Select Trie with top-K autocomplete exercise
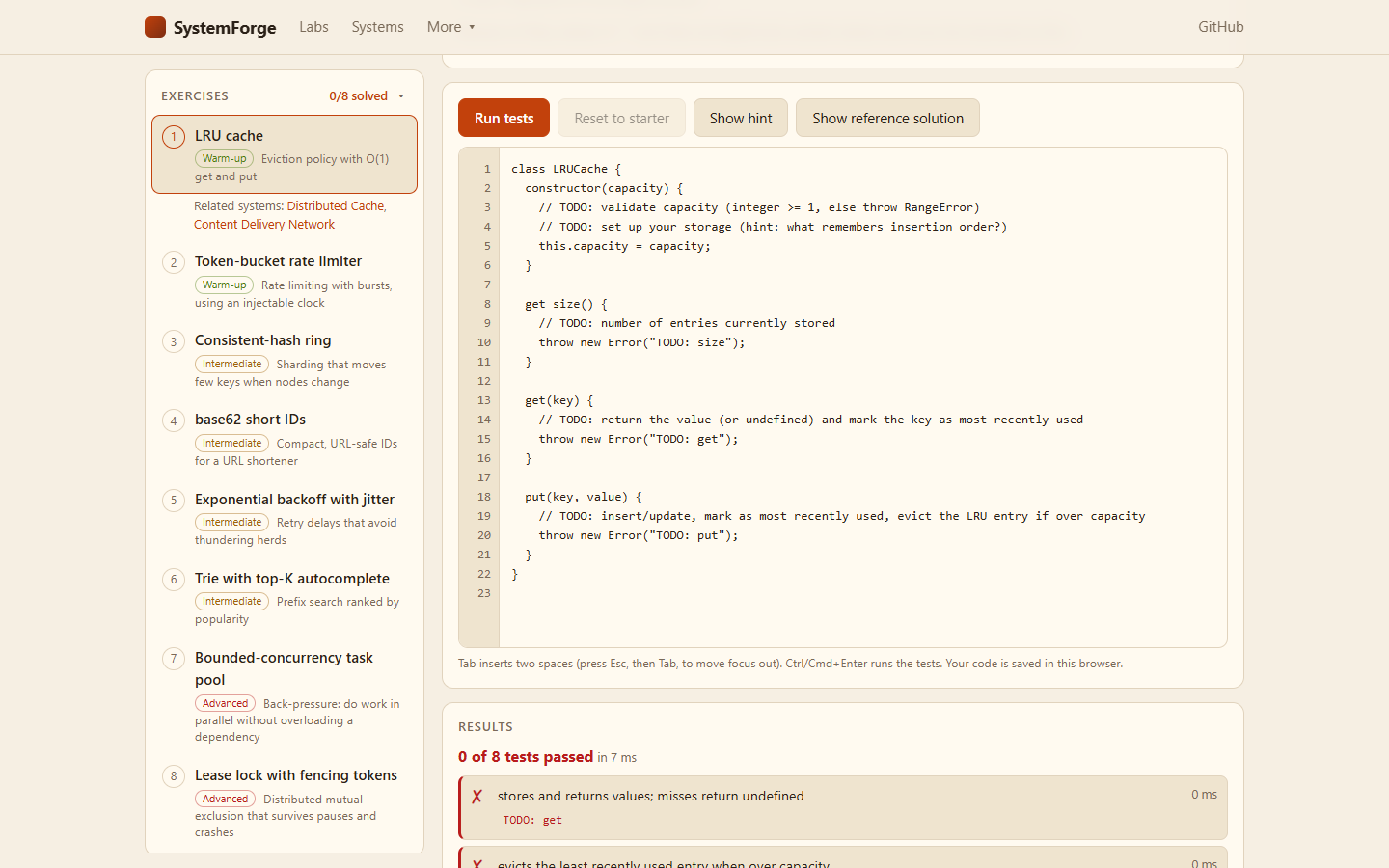Viewport: 1389px width, 868px height. click(285, 598)
